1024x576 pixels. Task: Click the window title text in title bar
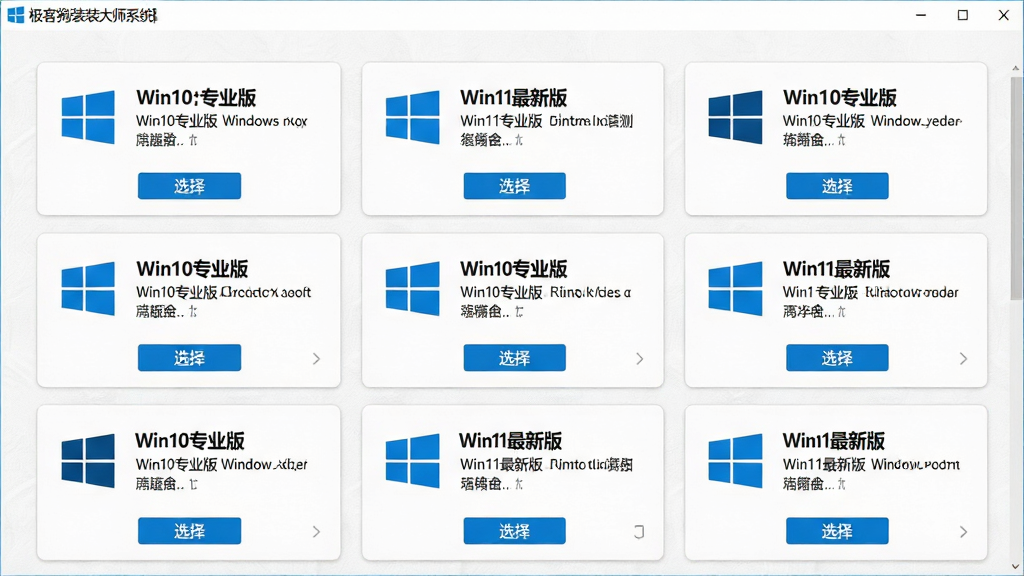pyautogui.click(x=93, y=15)
